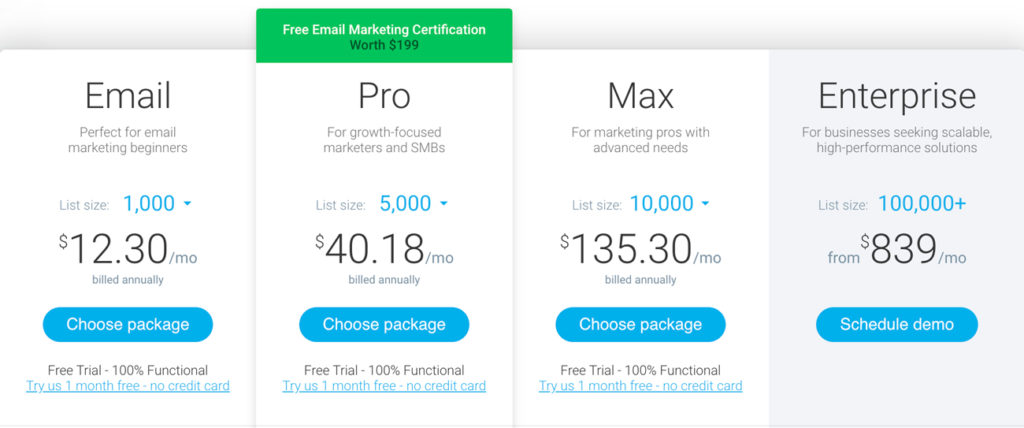The width and height of the screenshot is (1024, 428).
Task: Select the 10,000 list size value
Action: [x=661, y=204]
